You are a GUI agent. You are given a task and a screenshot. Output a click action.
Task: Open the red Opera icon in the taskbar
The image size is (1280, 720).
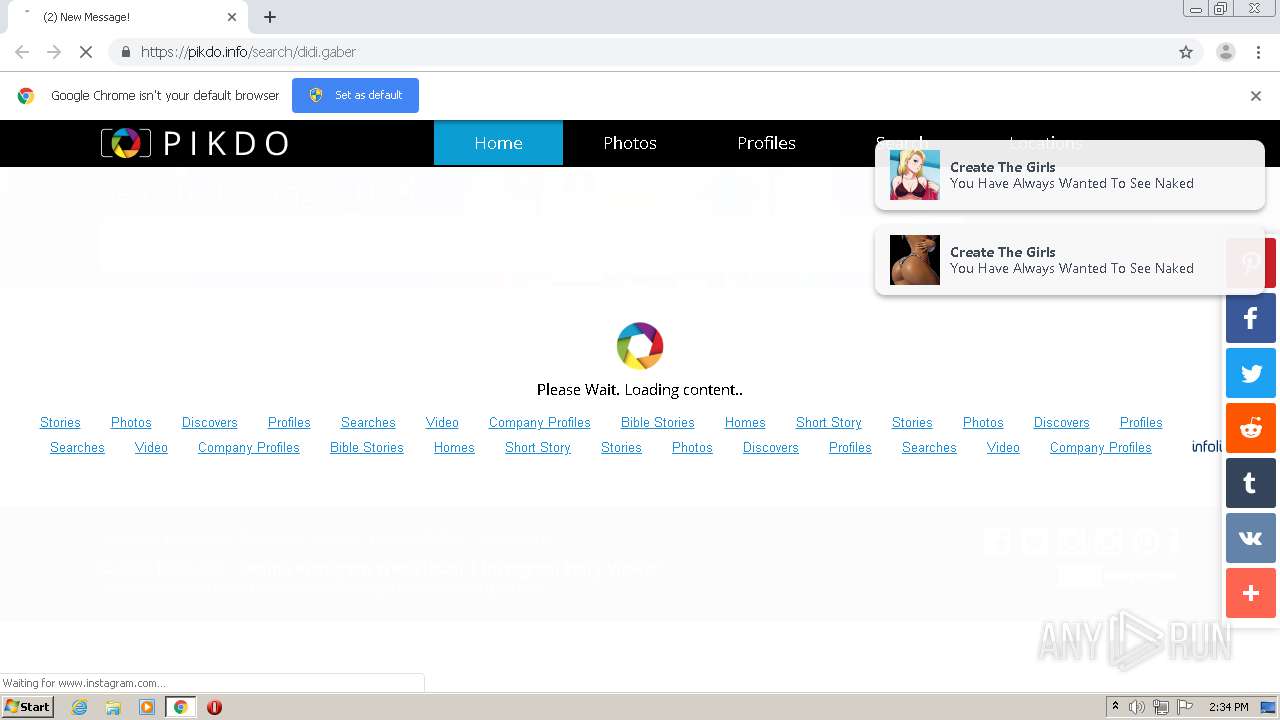point(214,707)
